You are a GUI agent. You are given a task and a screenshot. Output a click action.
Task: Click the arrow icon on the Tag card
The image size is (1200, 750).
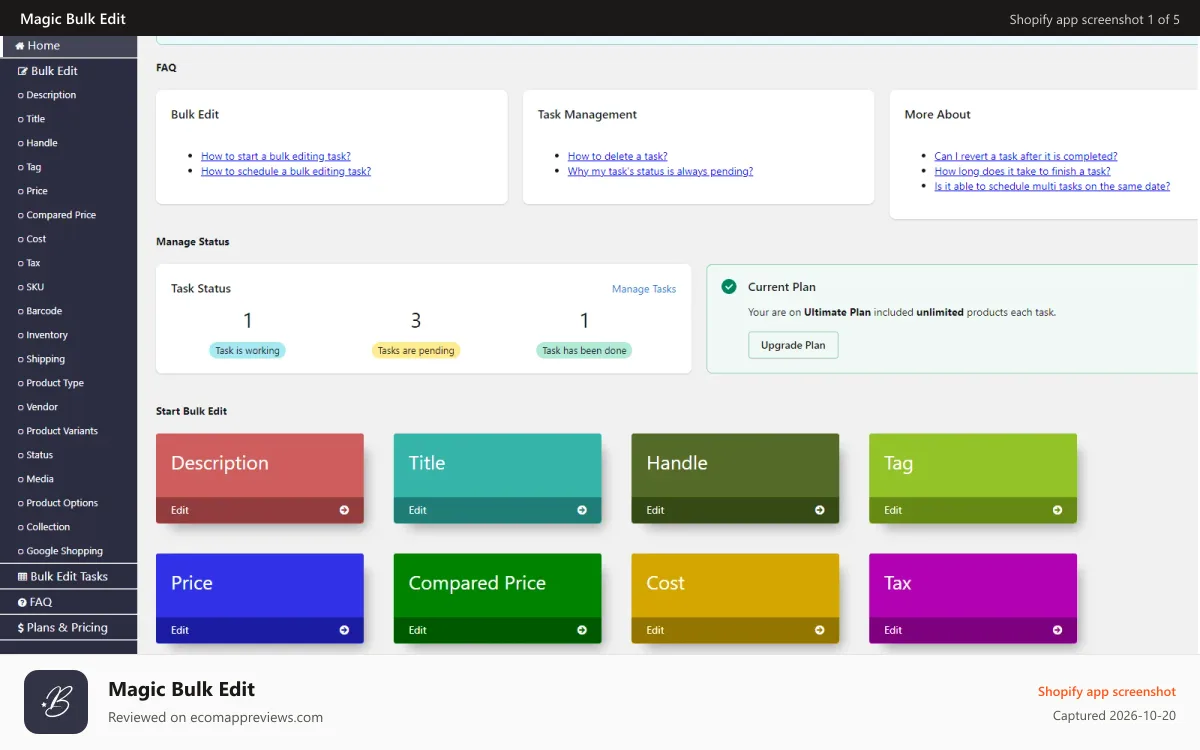coord(1057,510)
